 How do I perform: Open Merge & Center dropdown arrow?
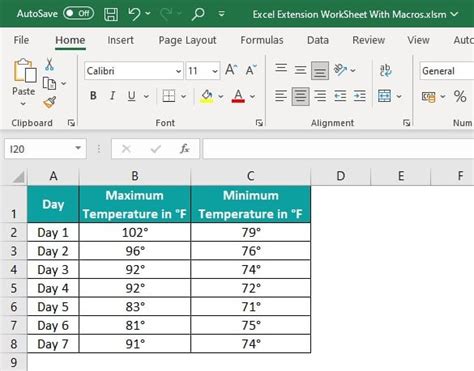click(399, 96)
